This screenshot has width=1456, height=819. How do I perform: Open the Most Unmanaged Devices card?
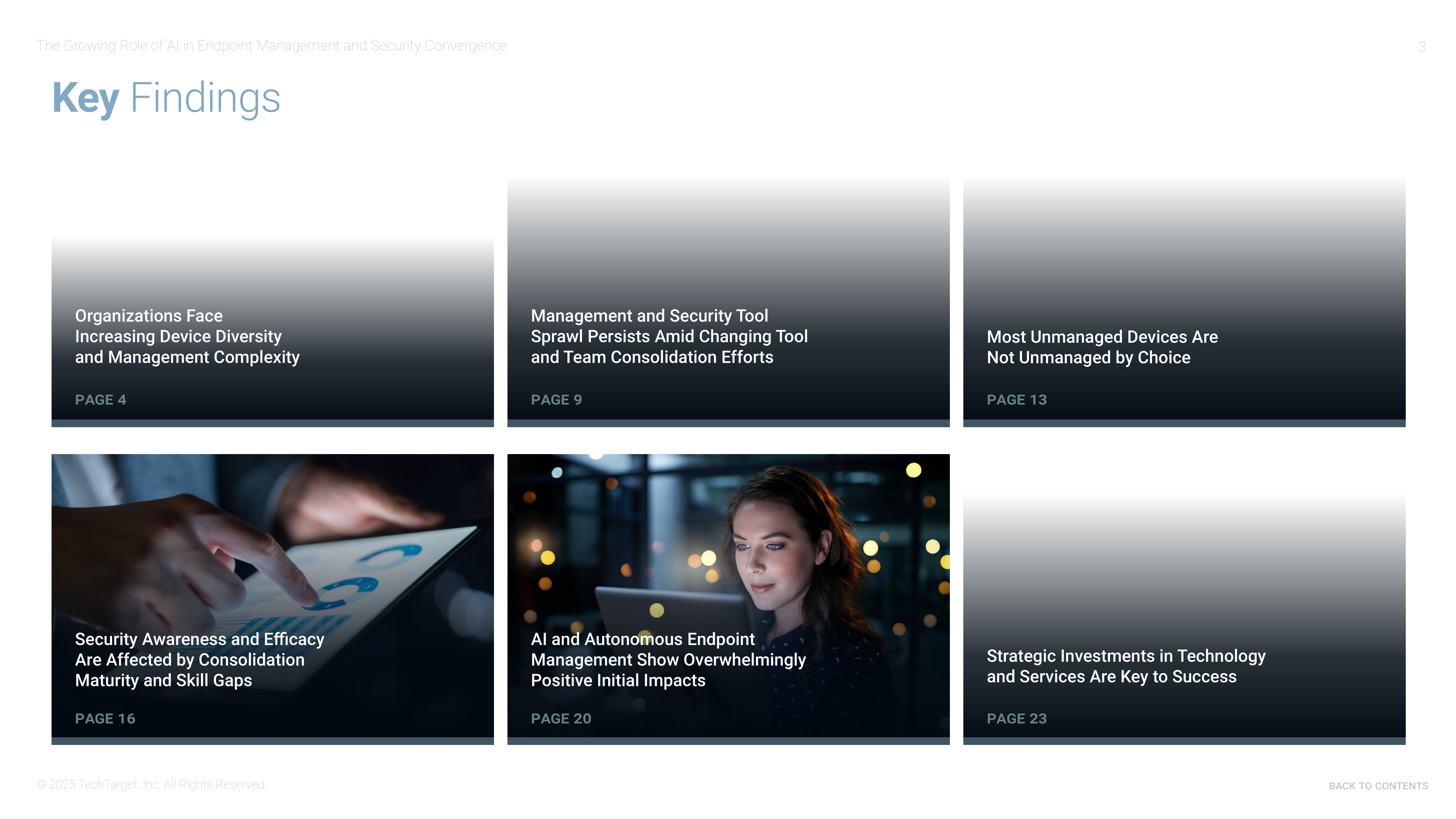click(x=1184, y=301)
